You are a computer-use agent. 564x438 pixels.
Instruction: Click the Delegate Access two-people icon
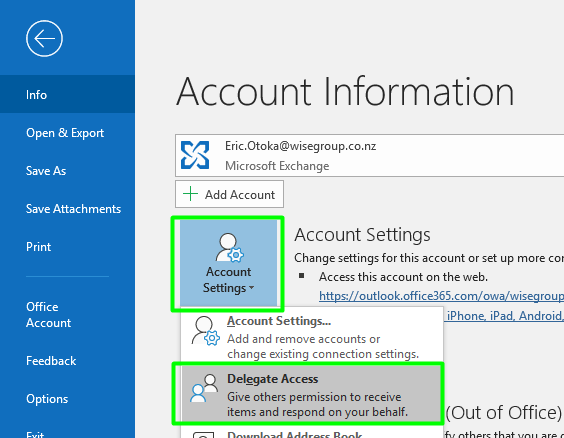204,388
